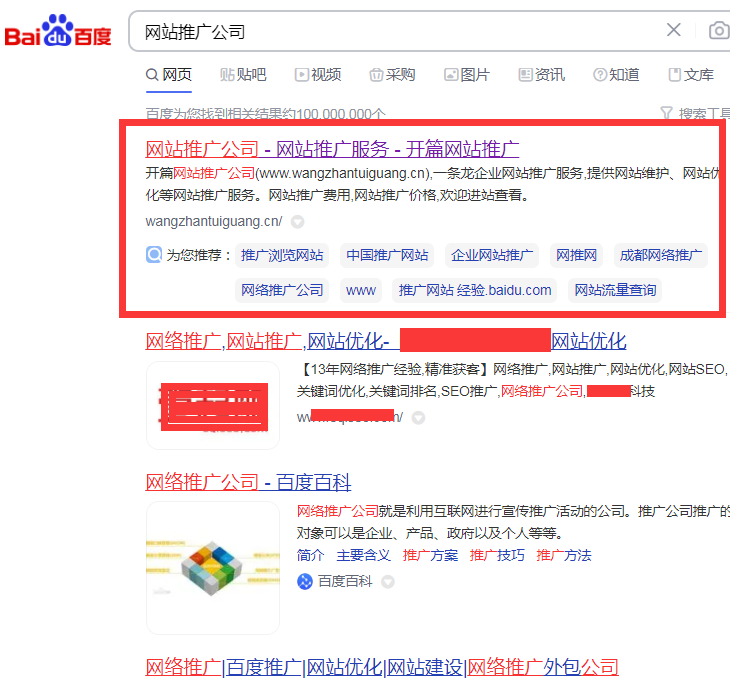The width and height of the screenshot is (730, 681).
Task: Select tag 推广网站 经验.baidu.com
Action: tap(474, 290)
